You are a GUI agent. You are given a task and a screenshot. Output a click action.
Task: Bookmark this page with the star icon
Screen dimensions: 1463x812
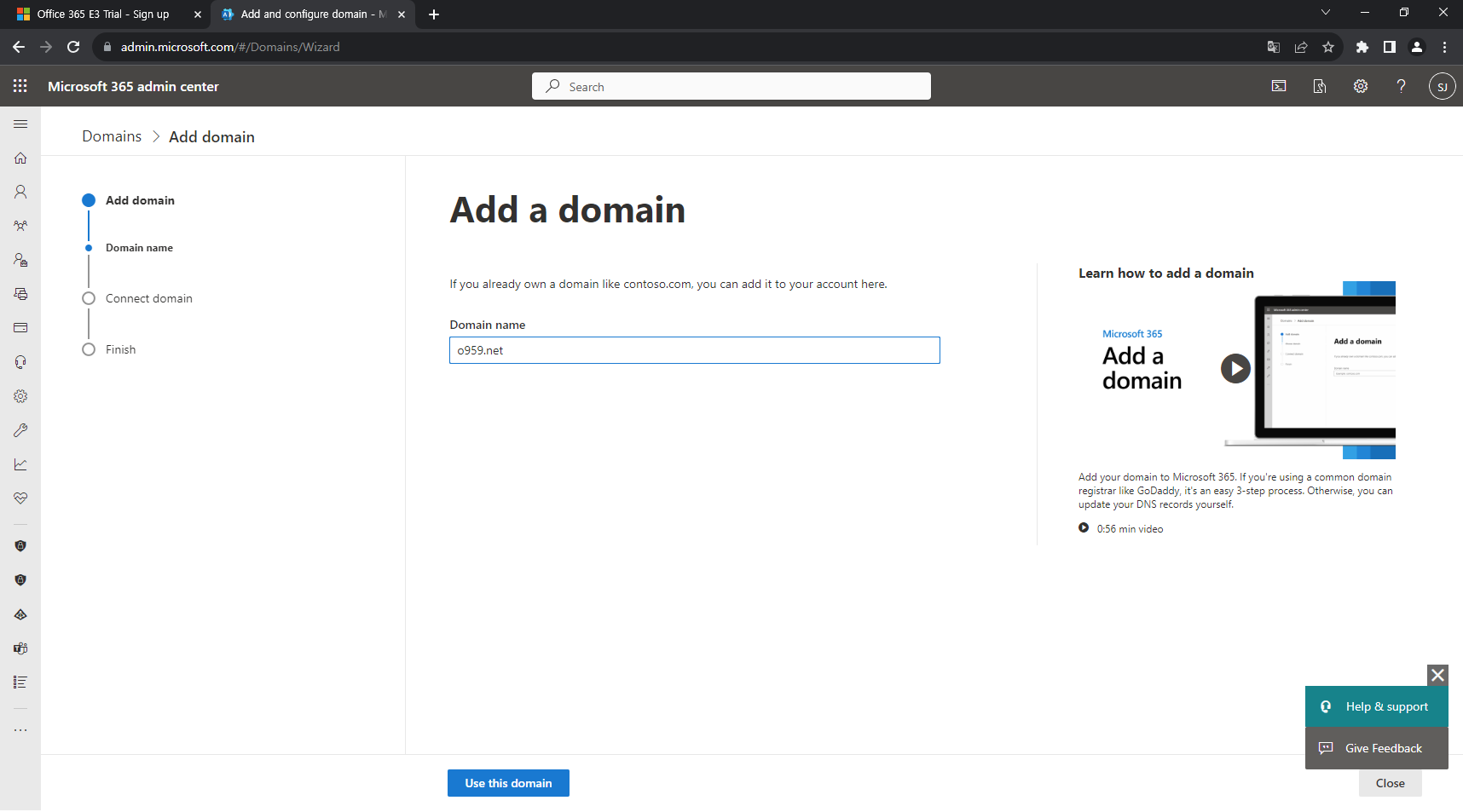(1328, 47)
